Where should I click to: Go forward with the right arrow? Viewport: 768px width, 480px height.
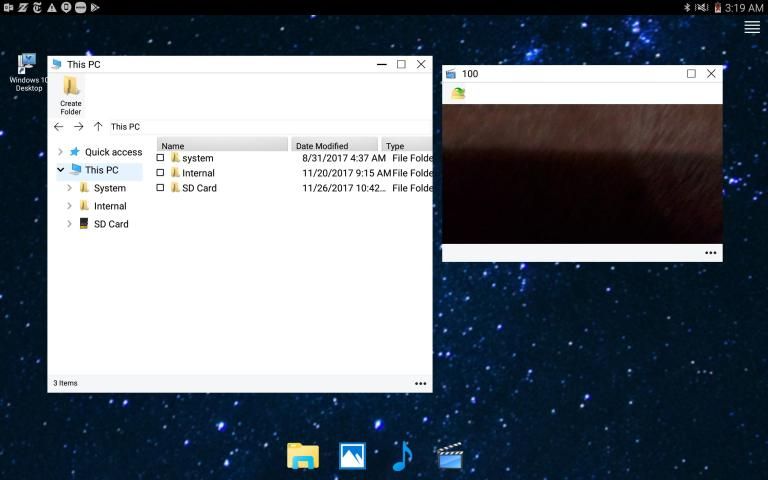tap(78, 127)
